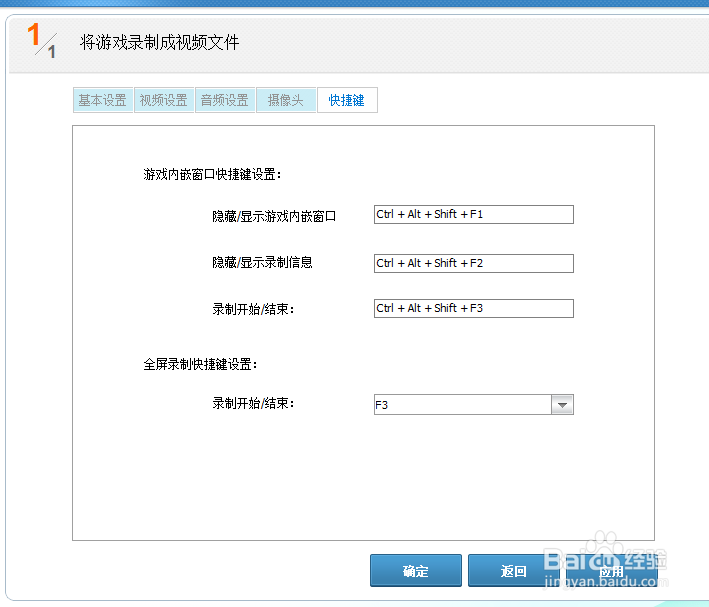The image size is (709, 607).
Task: Go to the 摄像头 tab
Action: (286, 100)
